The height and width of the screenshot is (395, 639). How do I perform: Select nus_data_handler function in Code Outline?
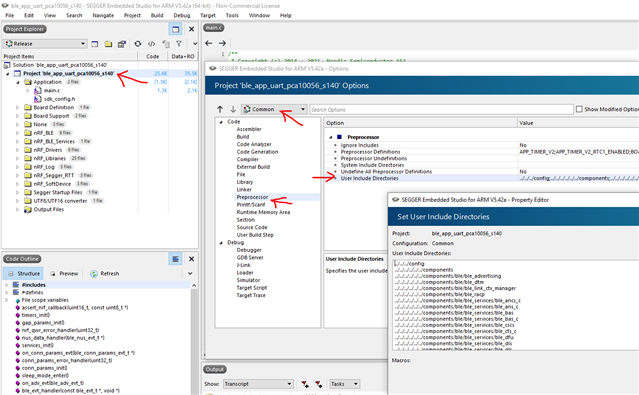(63, 338)
